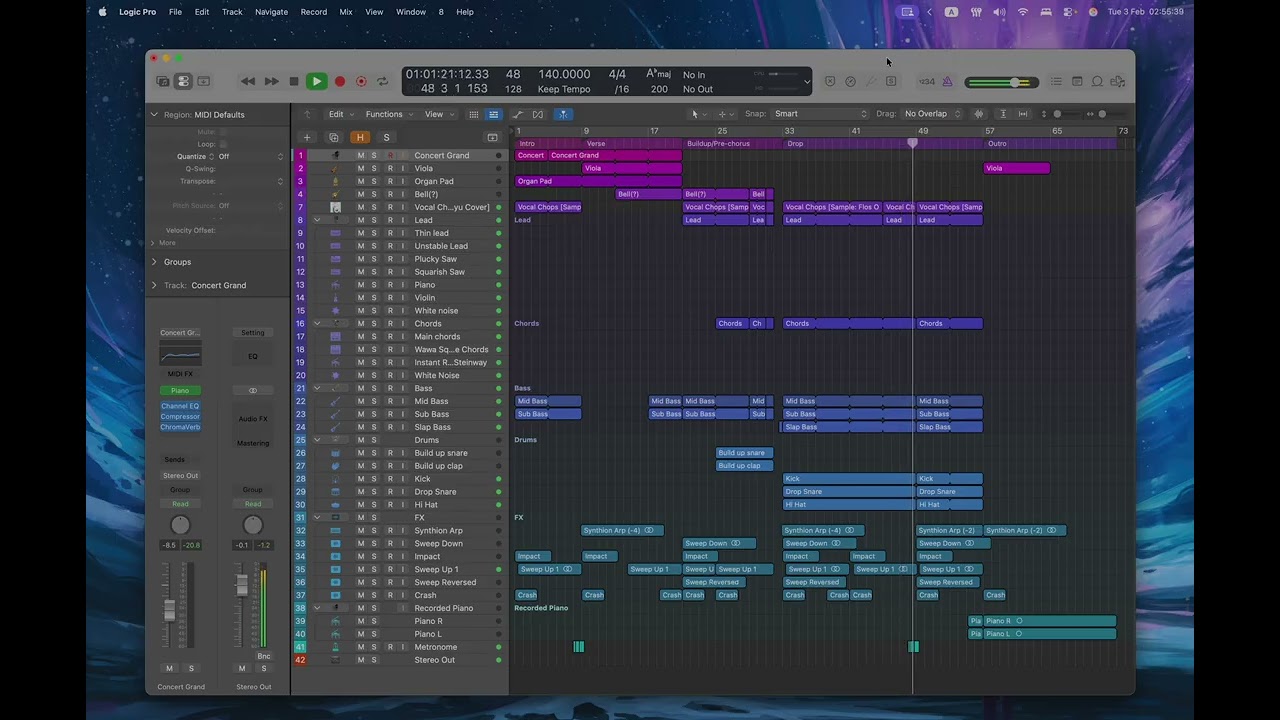1280x720 pixels.
Task: Open the Apple menu
Action: [102, 12]
